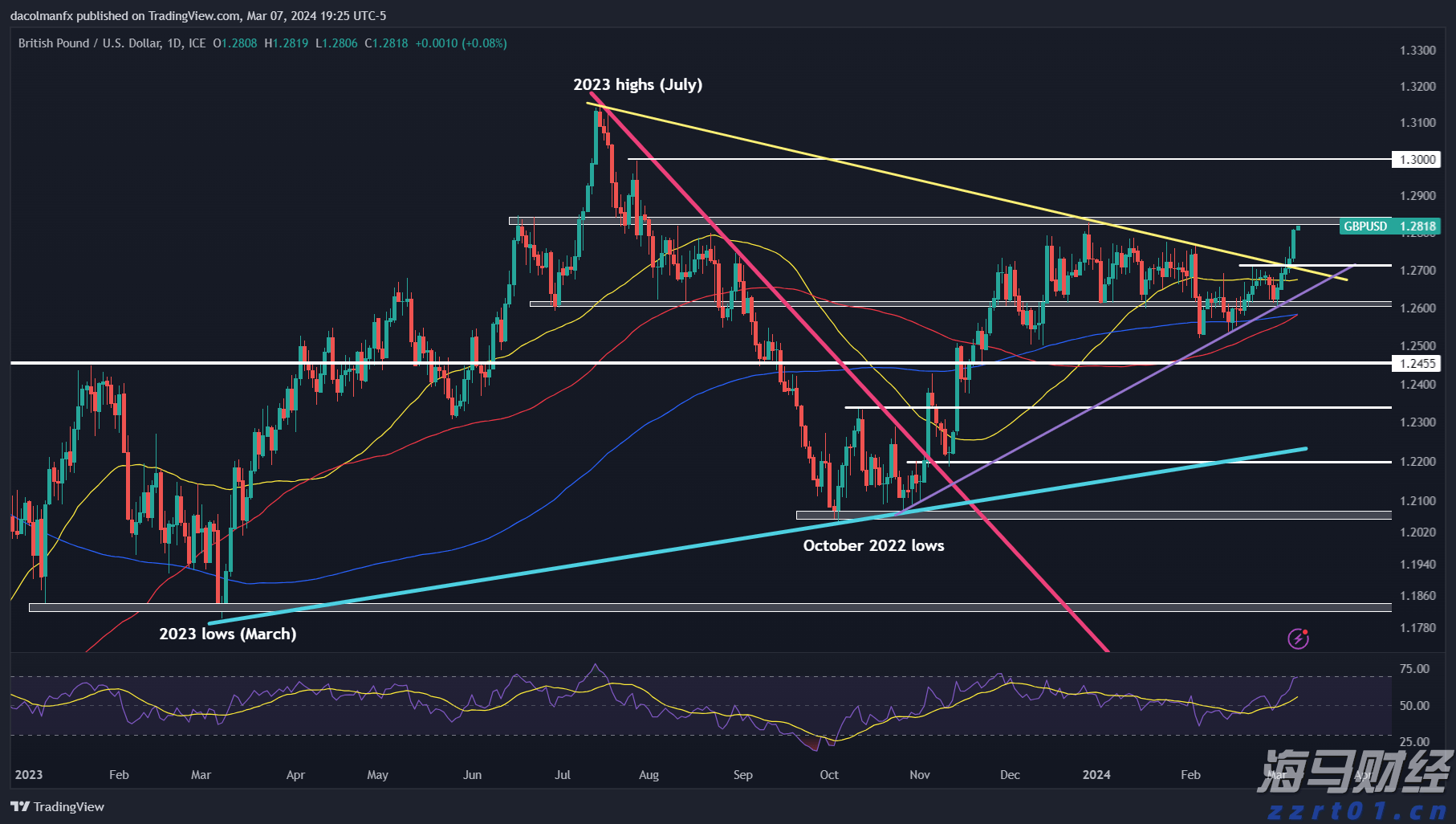
Task: Click the purple lightning bolt icon
Action: tap(1298, 638)
